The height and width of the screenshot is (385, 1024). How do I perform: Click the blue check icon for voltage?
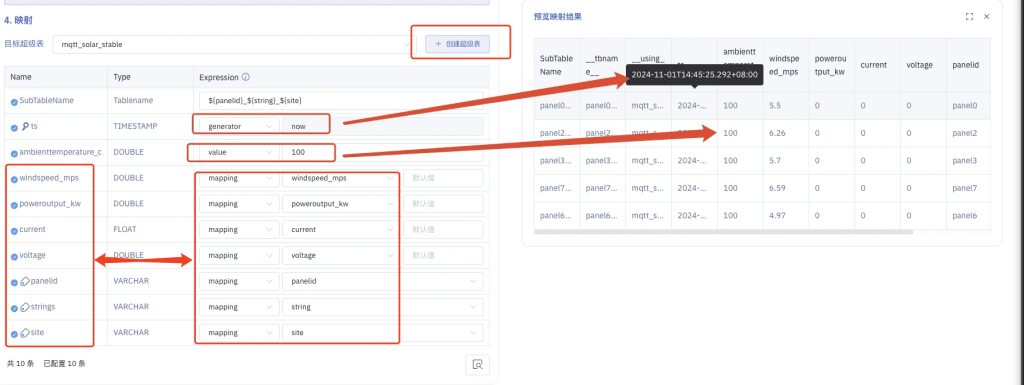14,256
